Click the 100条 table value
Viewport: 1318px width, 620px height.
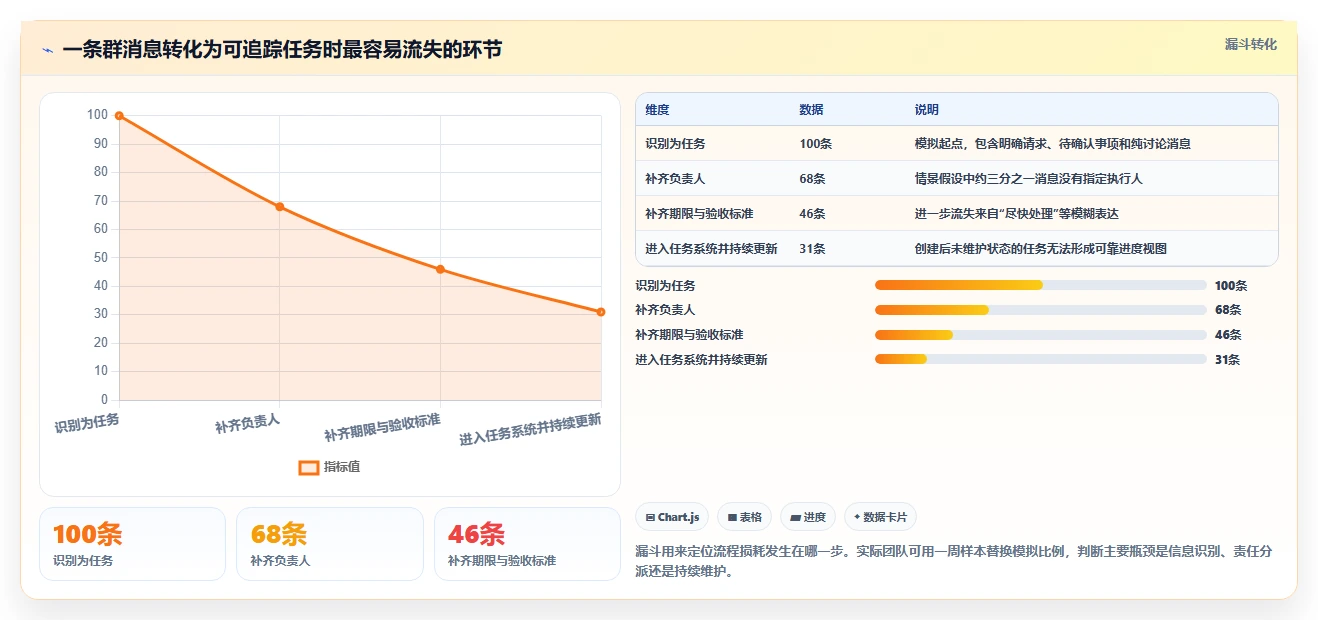[815, 144]
